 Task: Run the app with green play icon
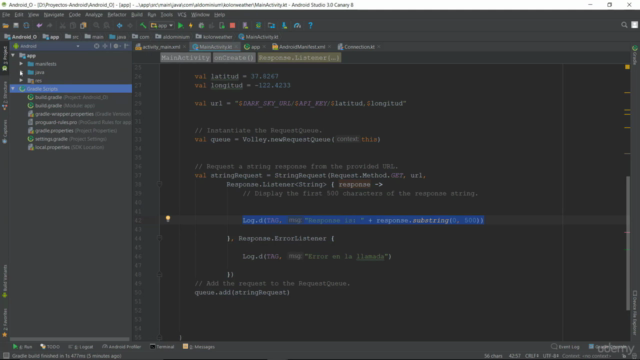coord(180,25)
